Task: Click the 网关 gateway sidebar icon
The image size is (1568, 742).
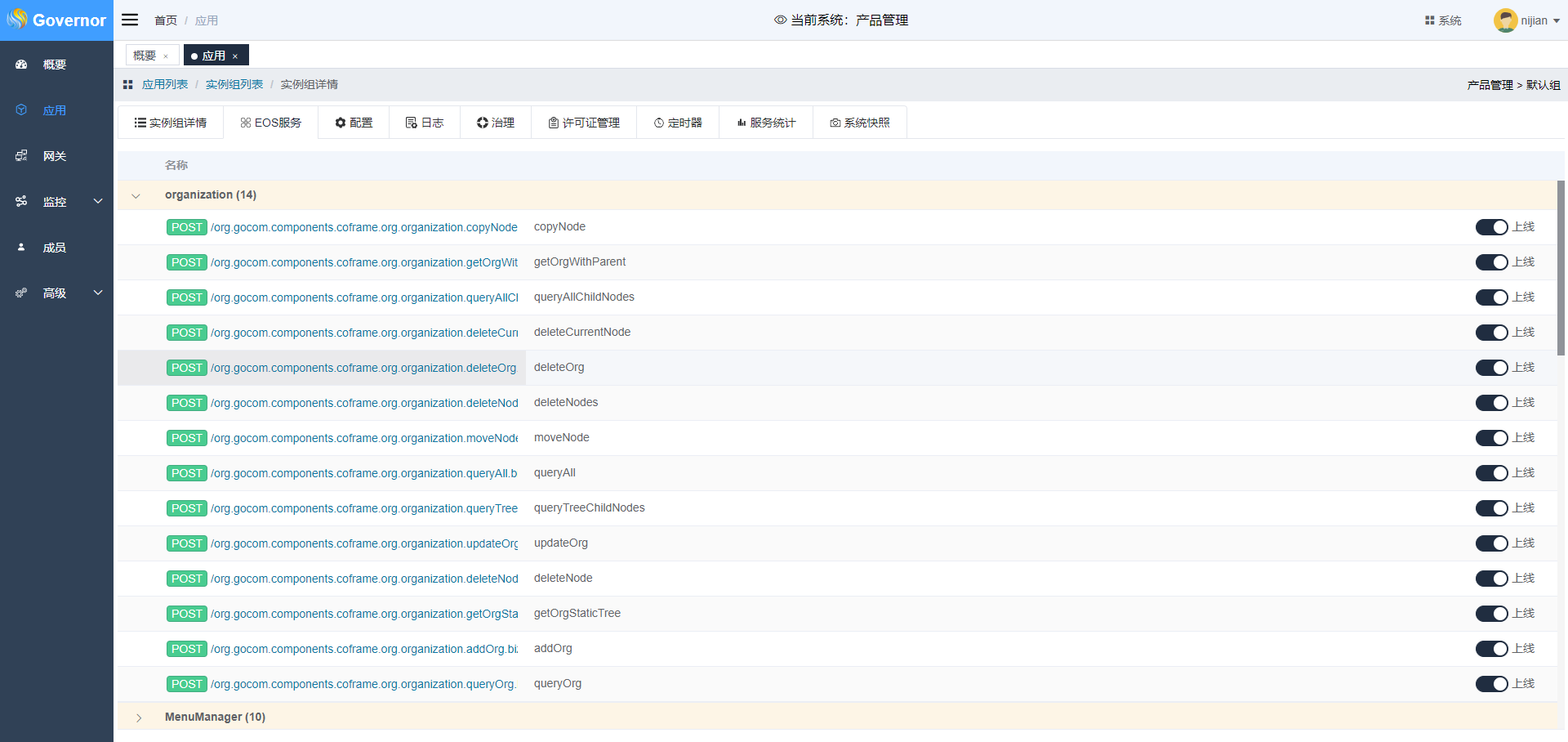Action: click(x=22, y=156)
